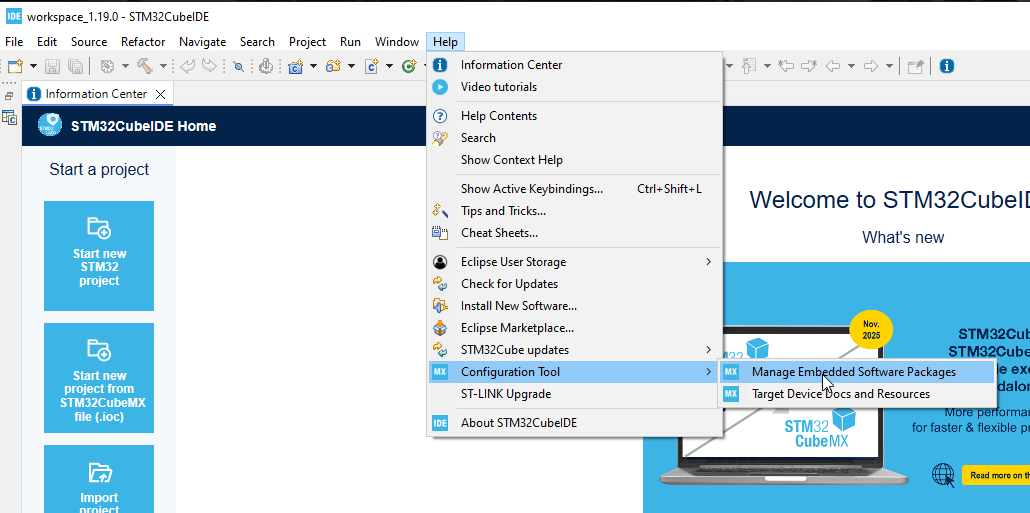Open the File menu
This screenshot has width=1030, height=513.
pyautogui.click(x=14, y=42)
